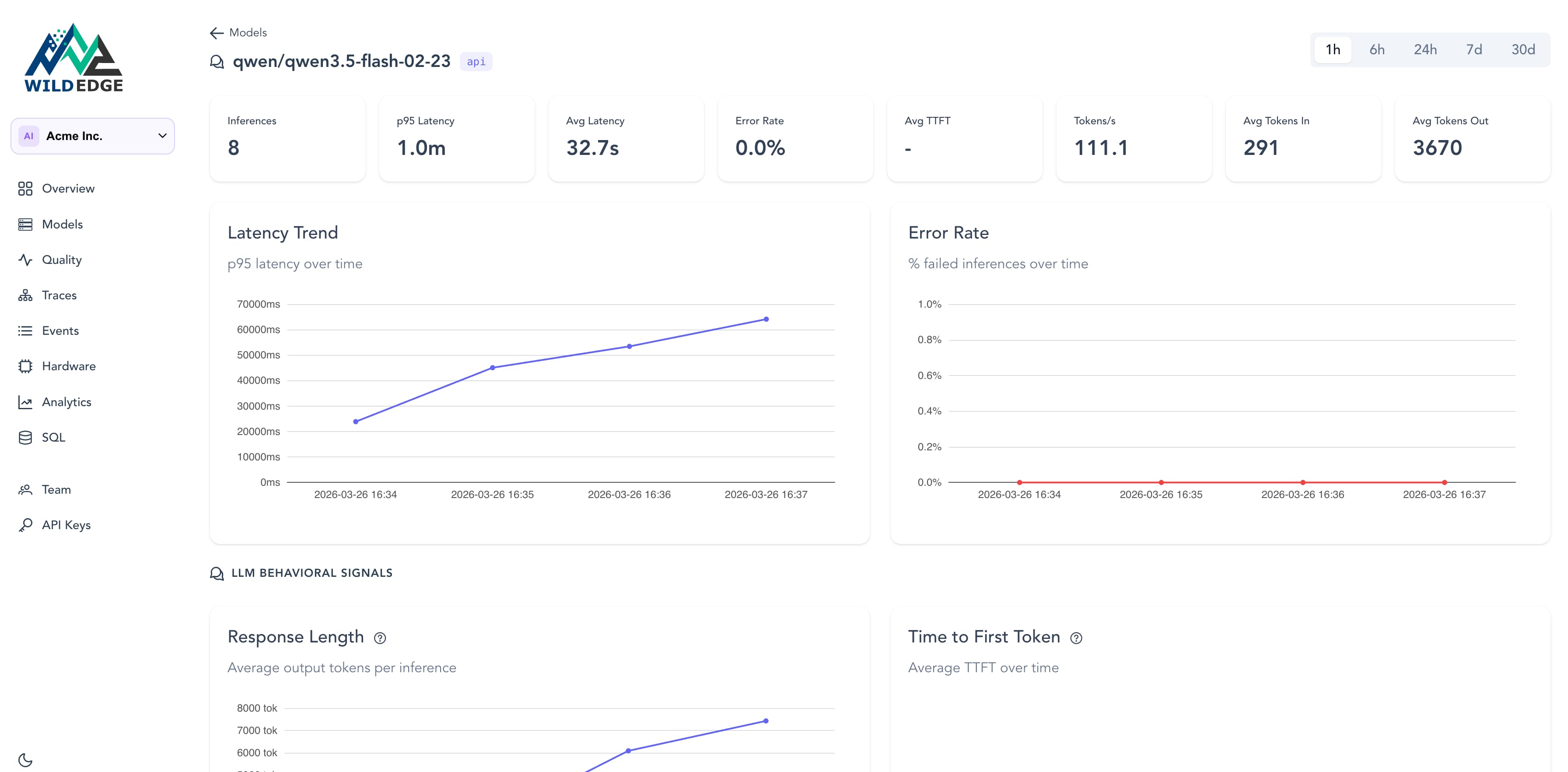Click the Hardware chip icon
Image resolution: width=1568 pixels, height=772 pixels.
click(25, 366)
